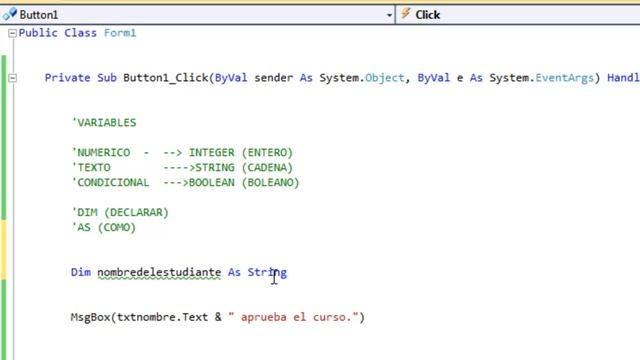This screenshot has height=360, width=640.
Task: Click txtnombre.Text in the MsgBox call
Action: pos(162,317)
